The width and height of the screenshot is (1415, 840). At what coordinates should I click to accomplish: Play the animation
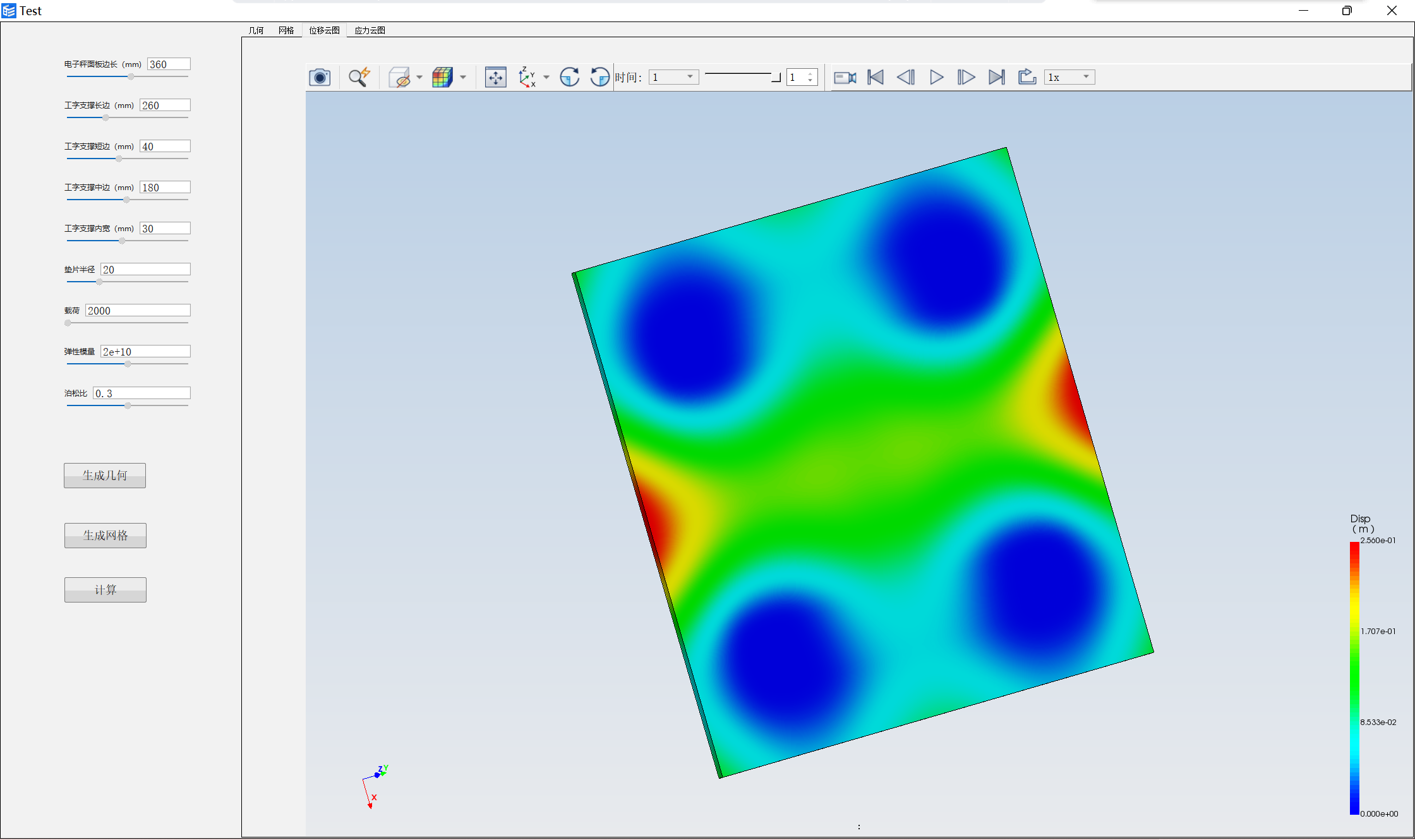(936, 77)
